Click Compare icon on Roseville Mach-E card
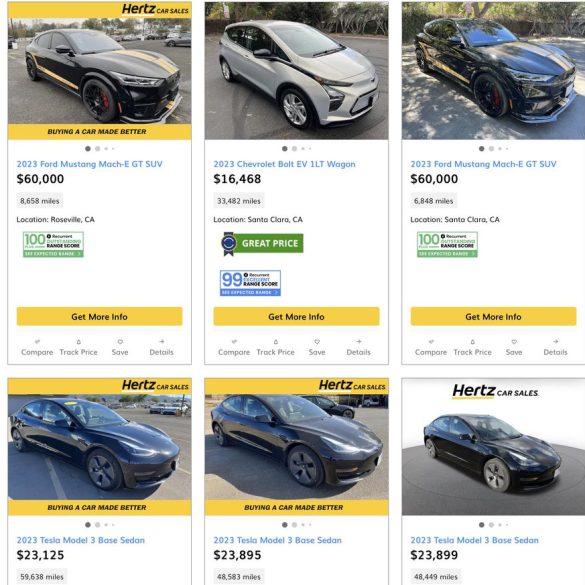This screenshot has height=585, width=585. click(37, 347)
